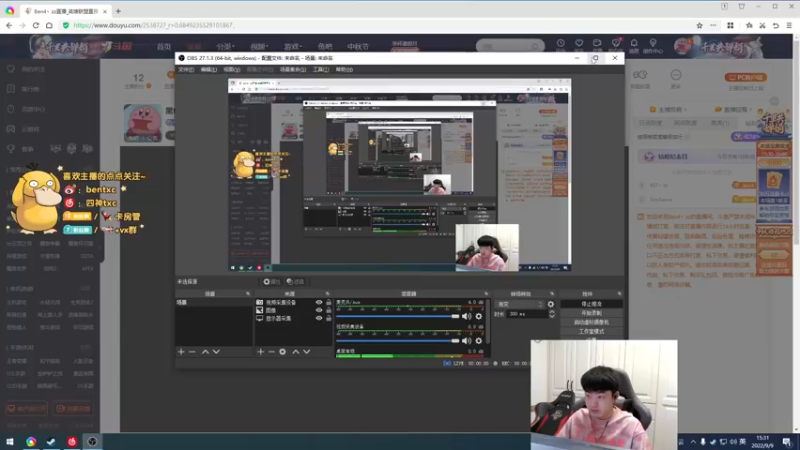
Task: Open the more options circle icon on Douyu page
Action: click(x=676, y=75)
